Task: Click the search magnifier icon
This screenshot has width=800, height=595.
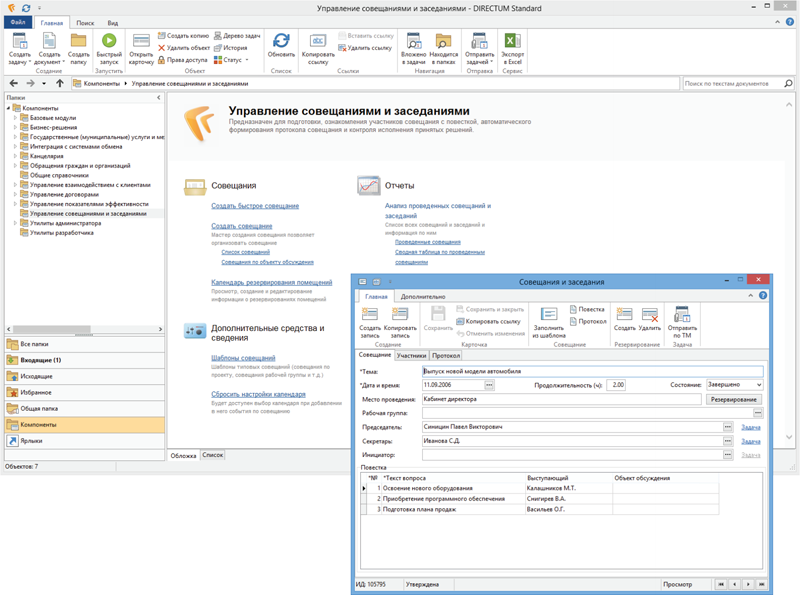Action: pyautogui.click(x=788, y=83)
